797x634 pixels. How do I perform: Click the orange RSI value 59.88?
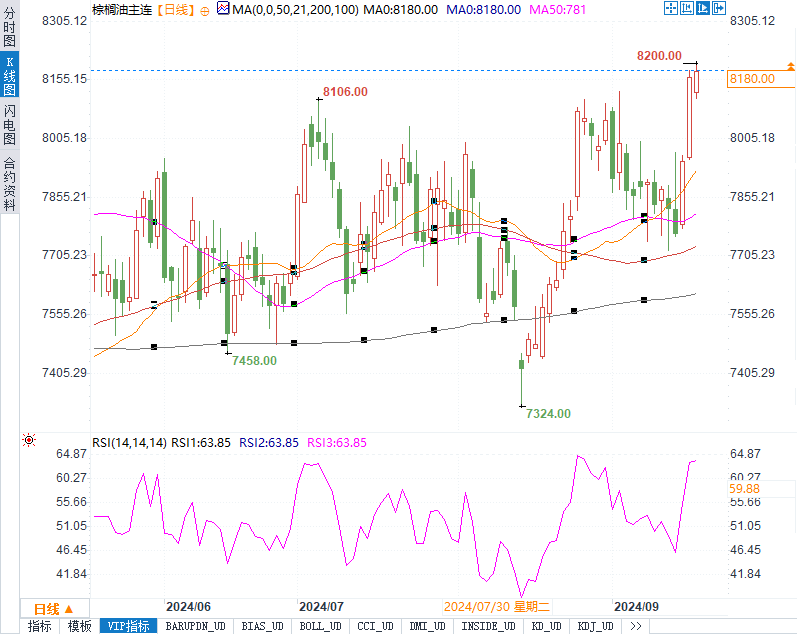pyautogui.click(x=745, y=489)
